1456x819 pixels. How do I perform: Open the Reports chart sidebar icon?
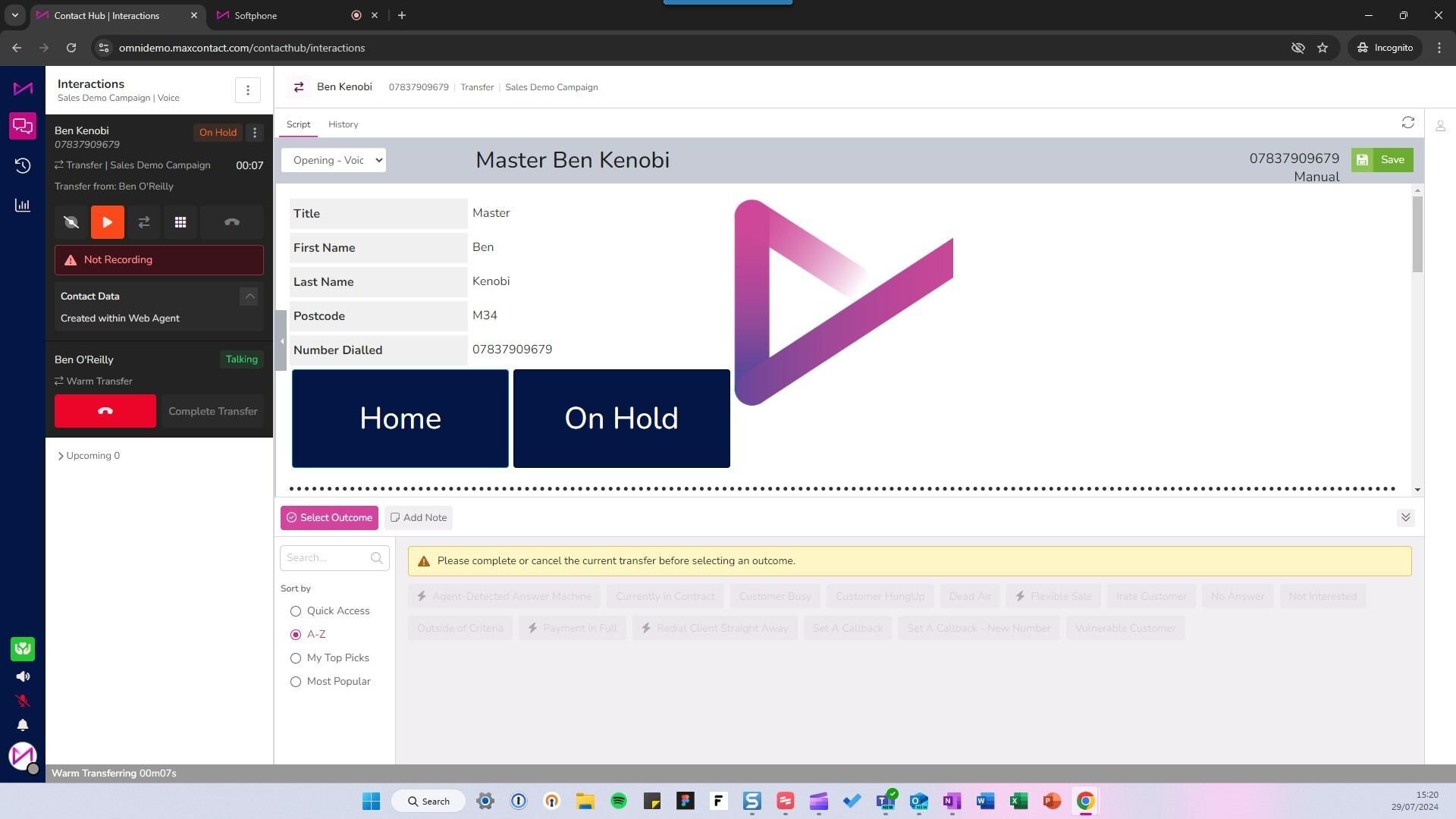23,206
